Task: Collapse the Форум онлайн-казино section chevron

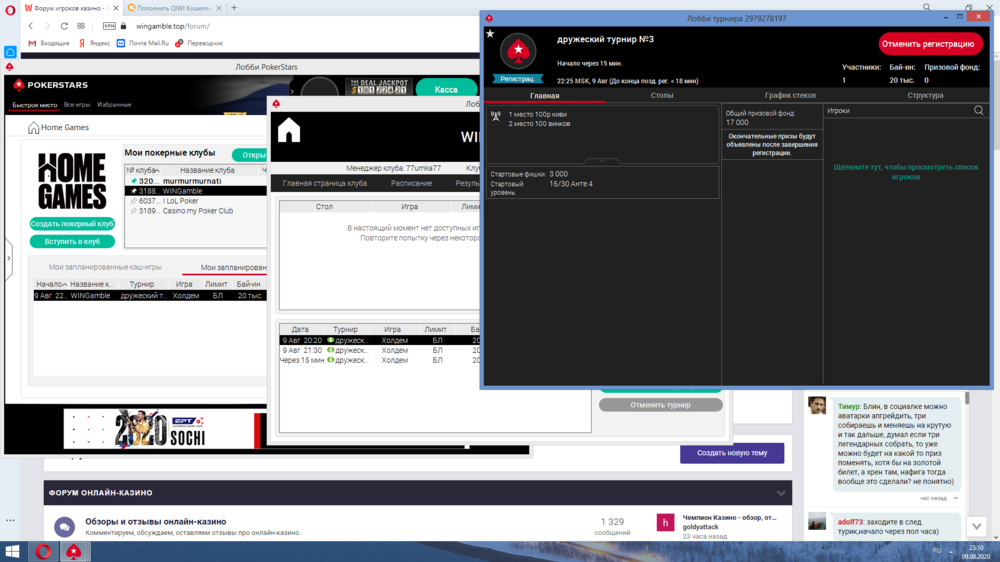Action: [781, 493]
